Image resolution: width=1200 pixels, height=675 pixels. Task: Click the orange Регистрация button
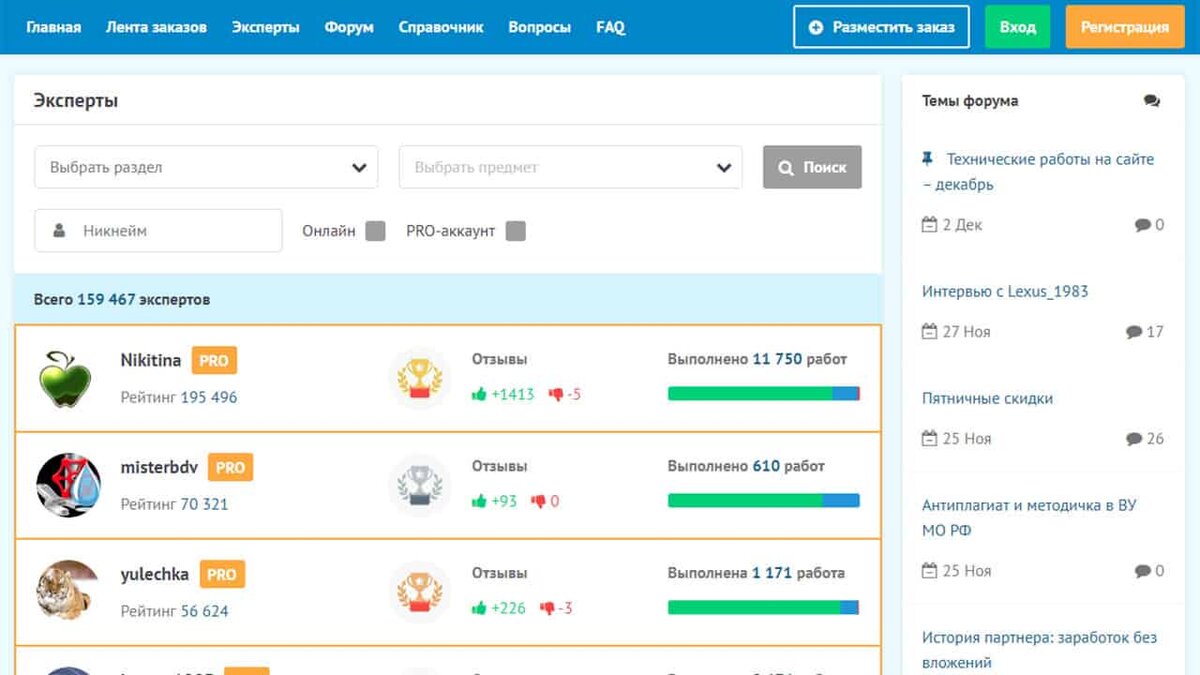coord(1125,27)
